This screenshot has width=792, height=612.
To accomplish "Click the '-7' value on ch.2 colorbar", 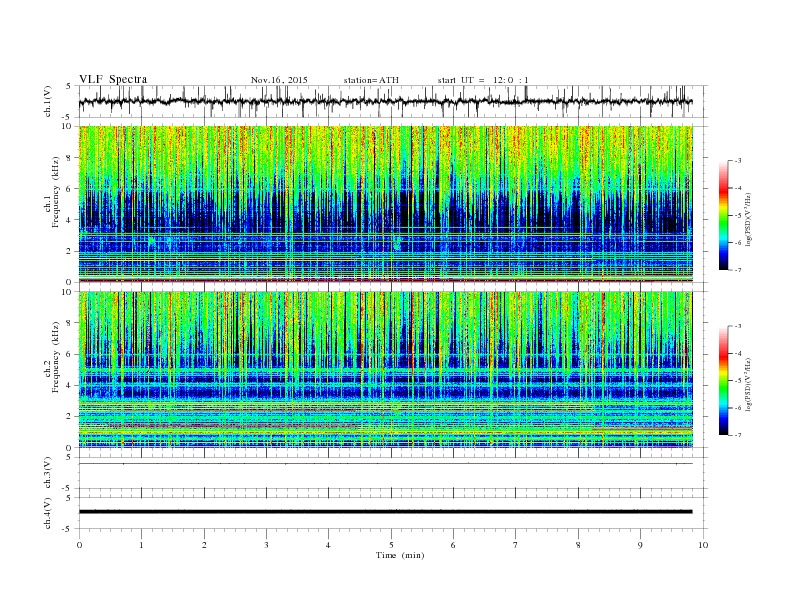I will point(738,435).
